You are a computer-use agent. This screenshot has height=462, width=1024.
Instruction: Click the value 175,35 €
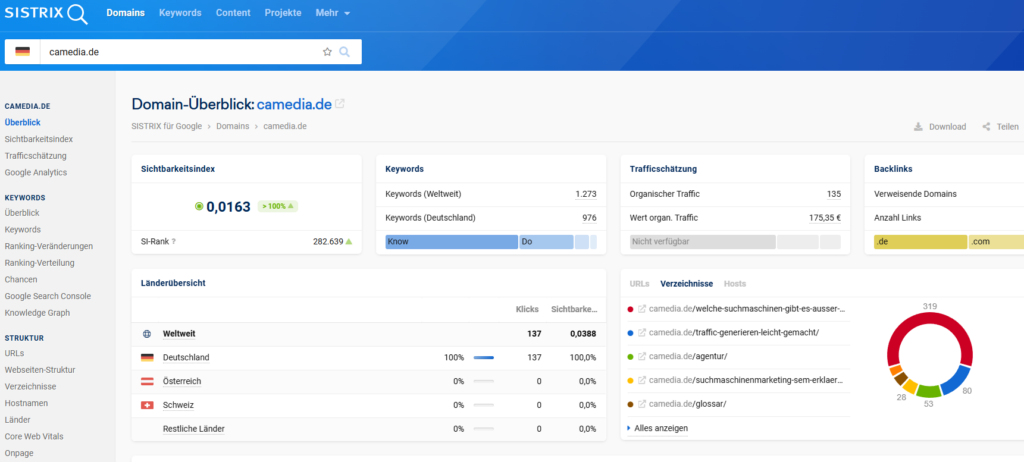tap(825, 218)
